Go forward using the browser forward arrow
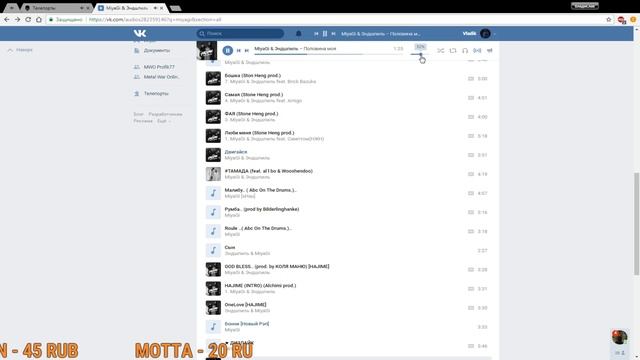 (x=17, y=19)
